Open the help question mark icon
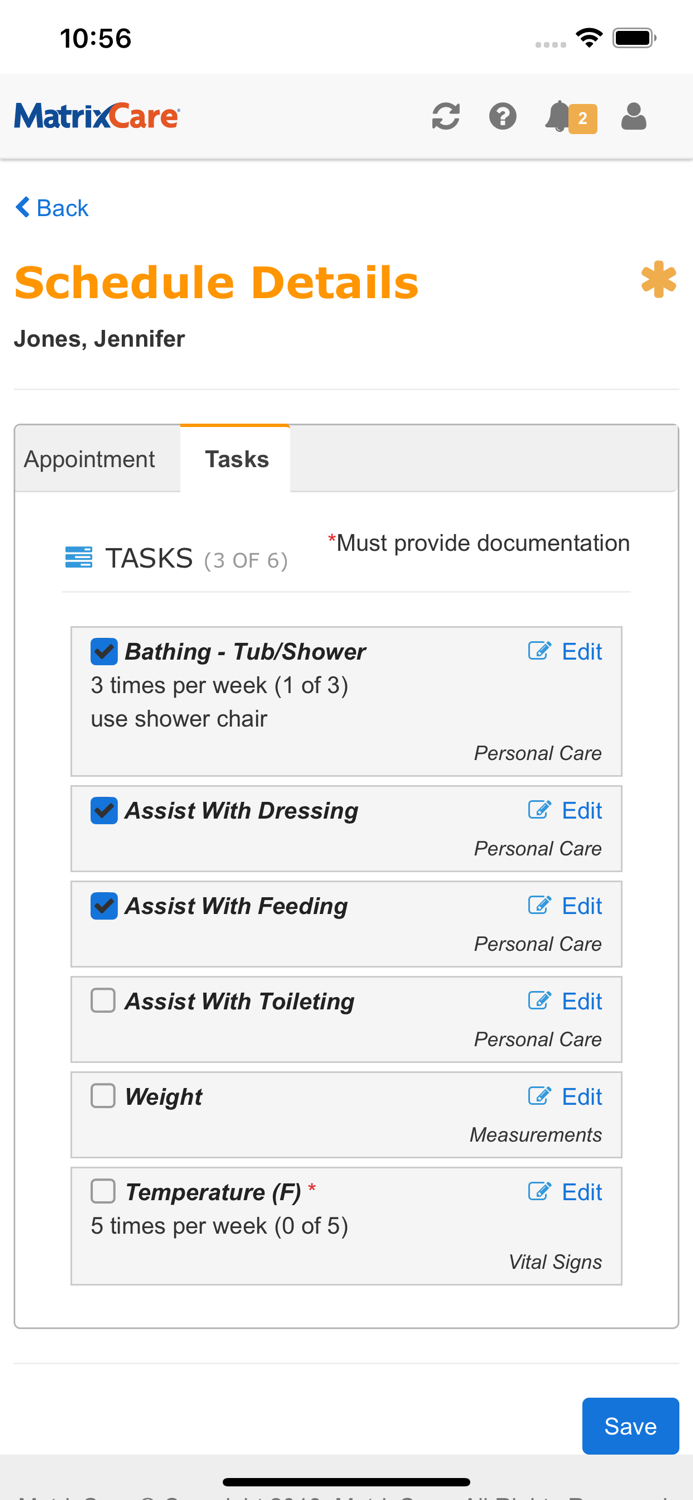 point(503,116)
